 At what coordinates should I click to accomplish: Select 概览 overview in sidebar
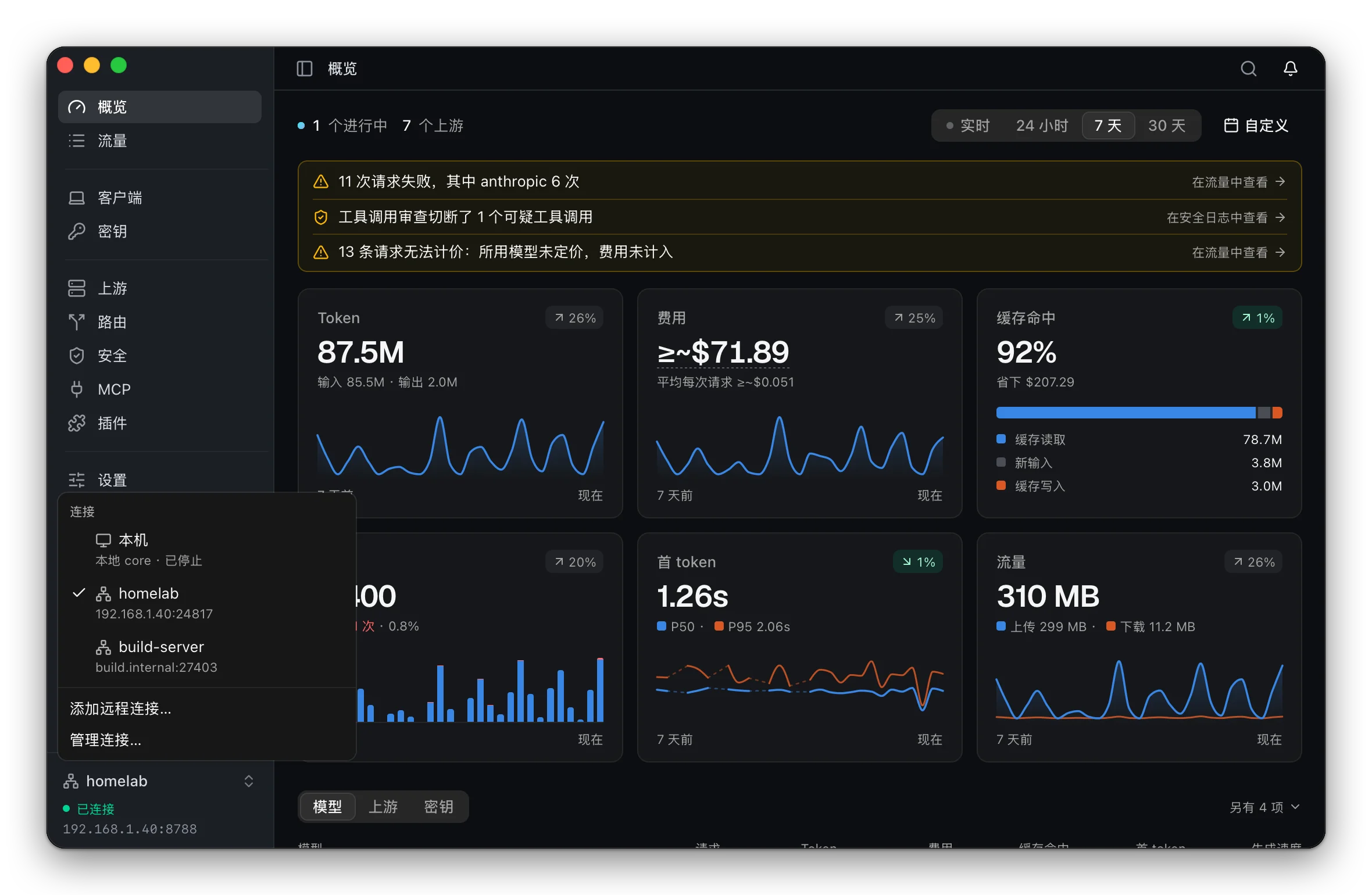pos(160,107)
